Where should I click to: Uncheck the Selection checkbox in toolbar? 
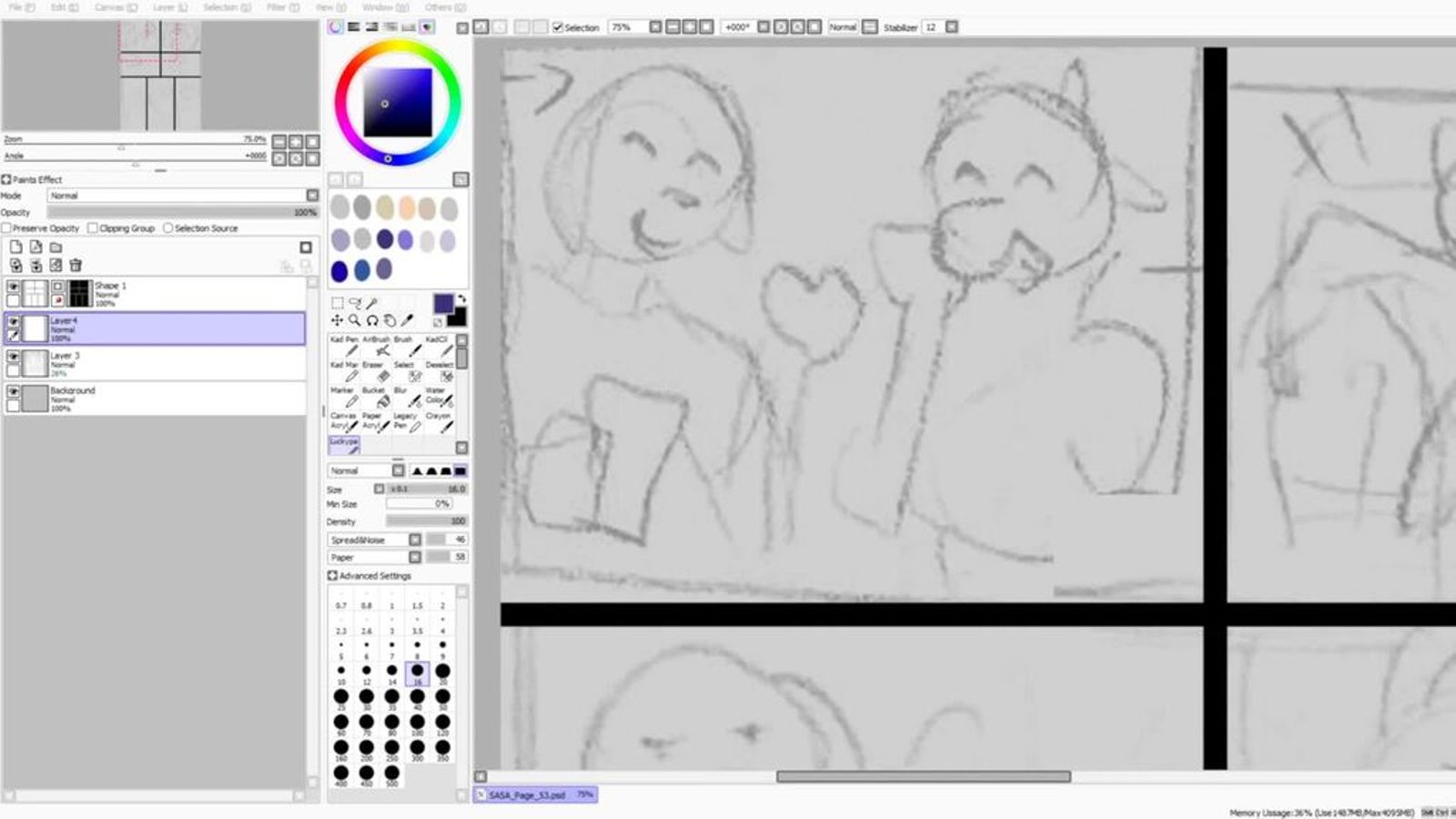(x=558, y=27)
